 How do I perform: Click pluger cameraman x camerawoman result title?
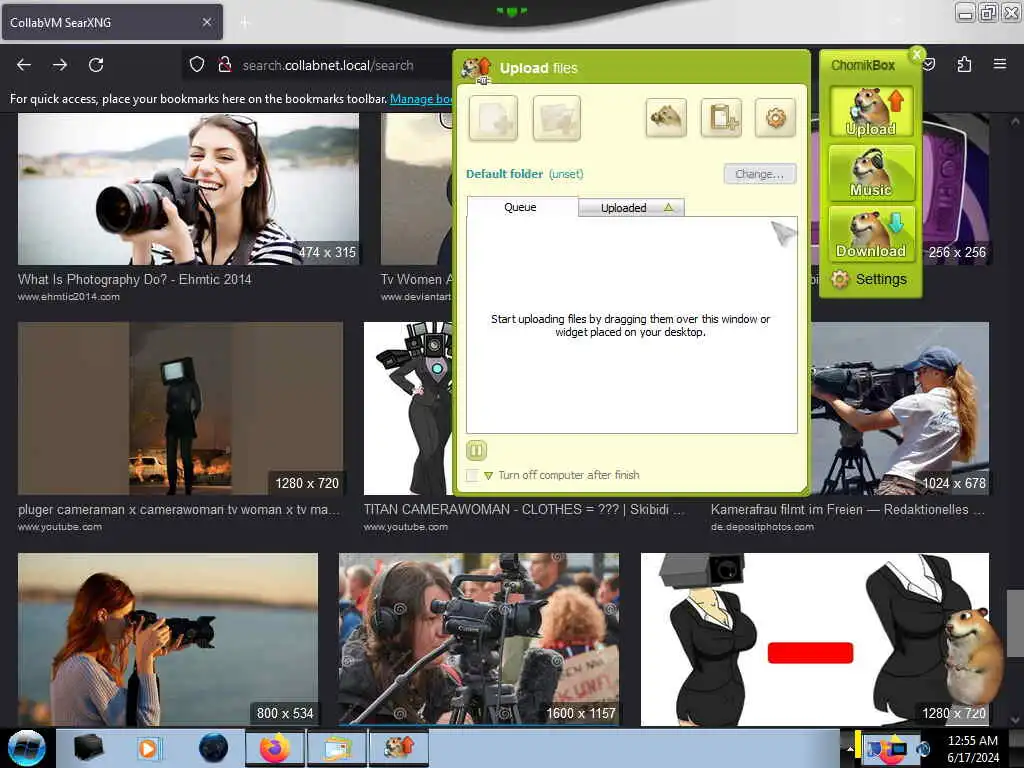point(178,509)
